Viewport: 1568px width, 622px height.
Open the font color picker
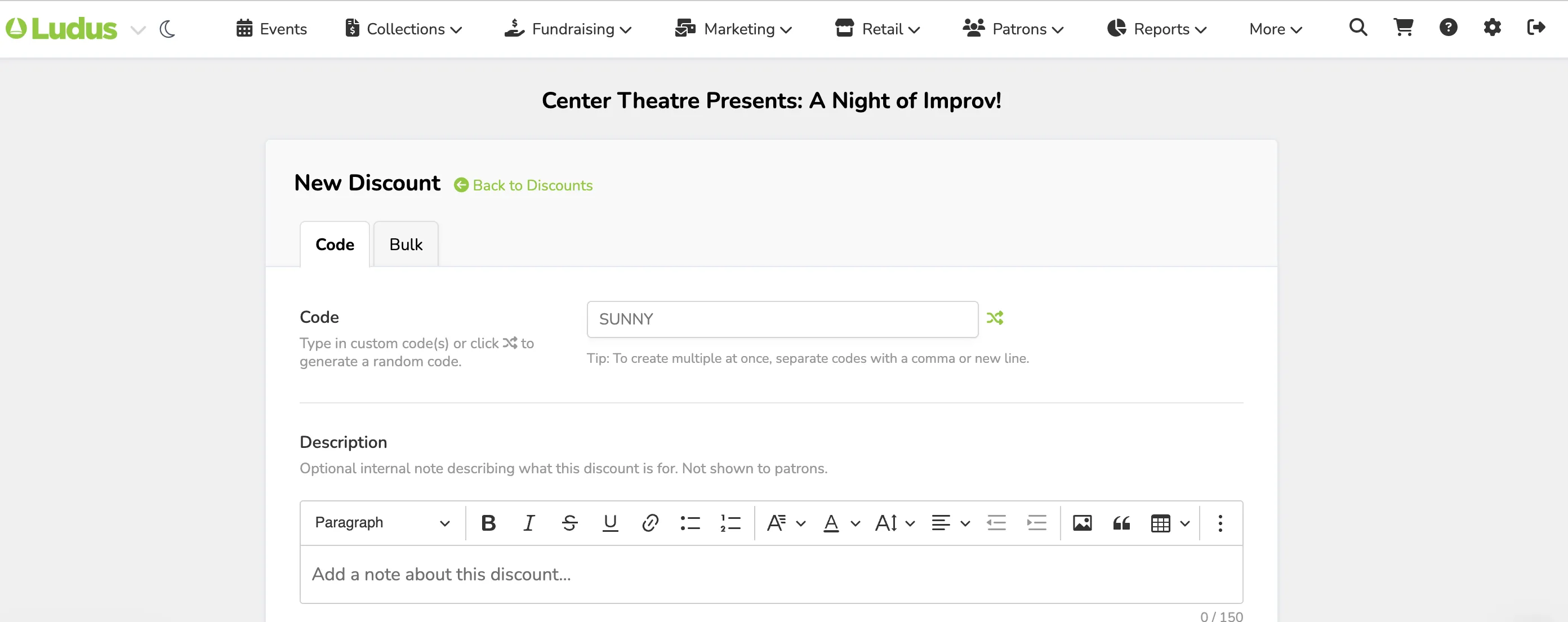coord(841,523)
